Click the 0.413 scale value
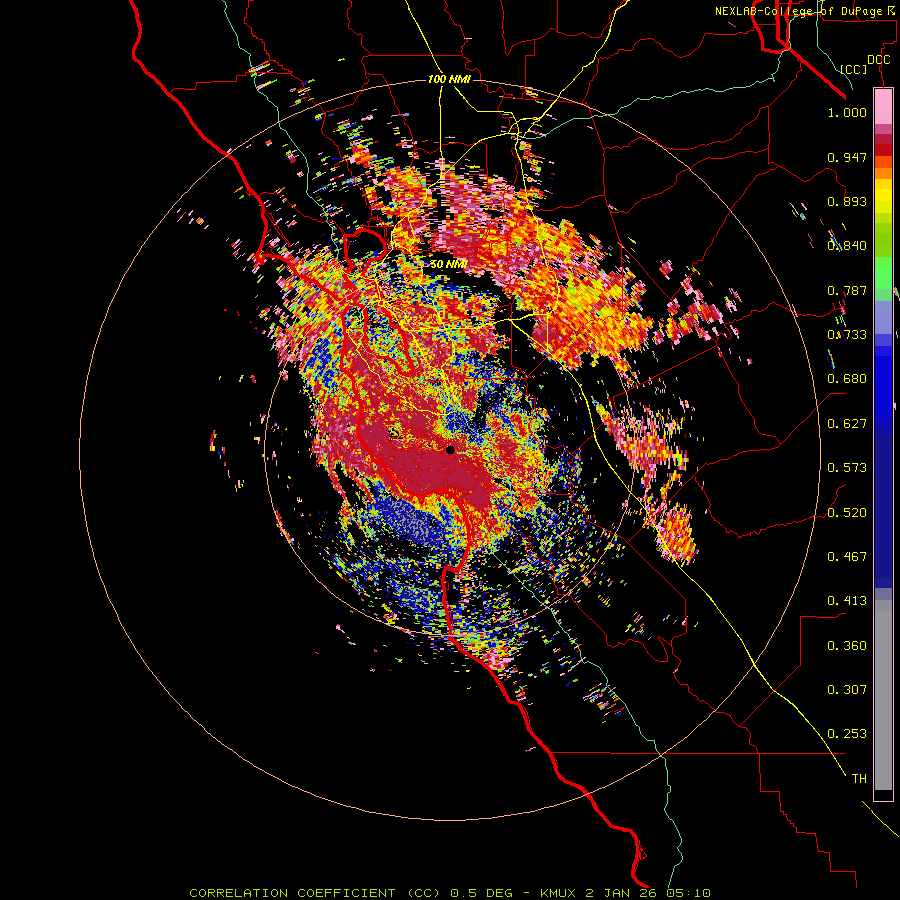Viewport: 900px width, 900px height. pos(847,601)
